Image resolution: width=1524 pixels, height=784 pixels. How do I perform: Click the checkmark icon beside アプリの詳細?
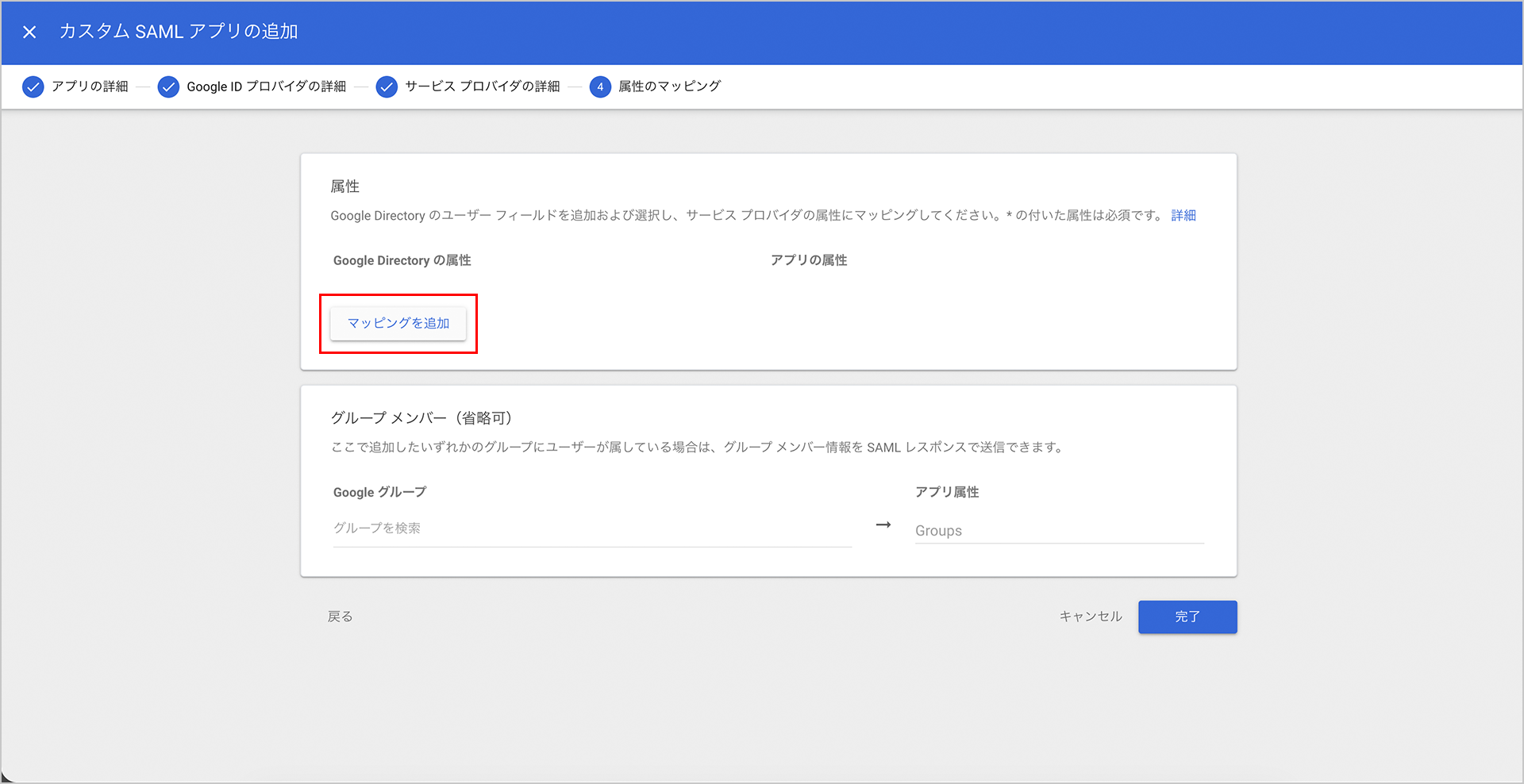click(x=33, y=86)
